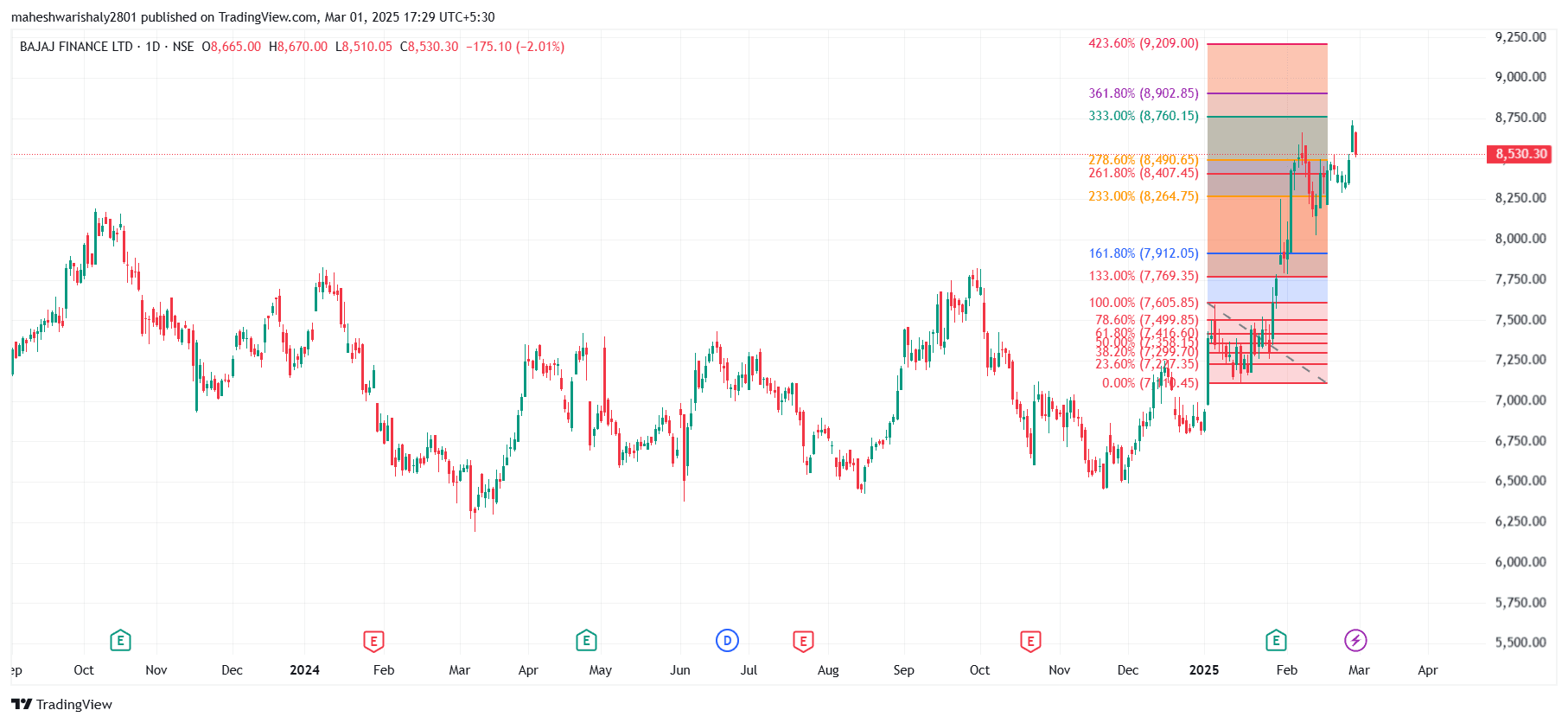Image resolution: width=1568 pixels, height=723 pixels.
Task: Click the Aug label on time axis
Action: pyautogui.click(x=828, y=670)
